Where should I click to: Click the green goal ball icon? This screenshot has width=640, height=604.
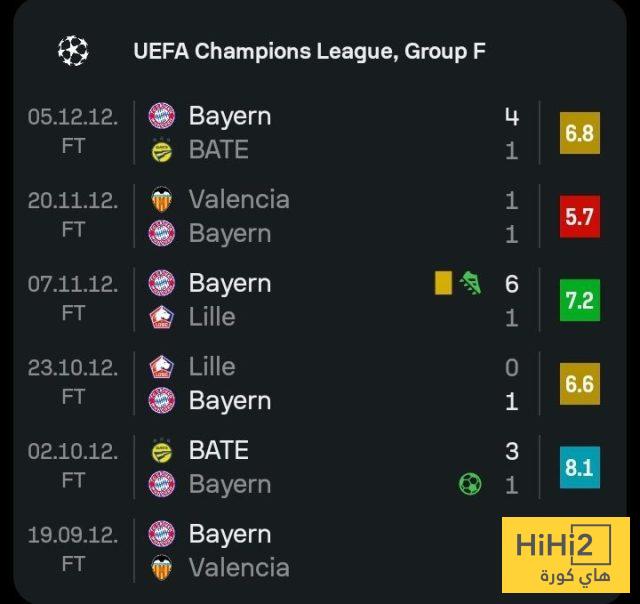pos(470,484)
